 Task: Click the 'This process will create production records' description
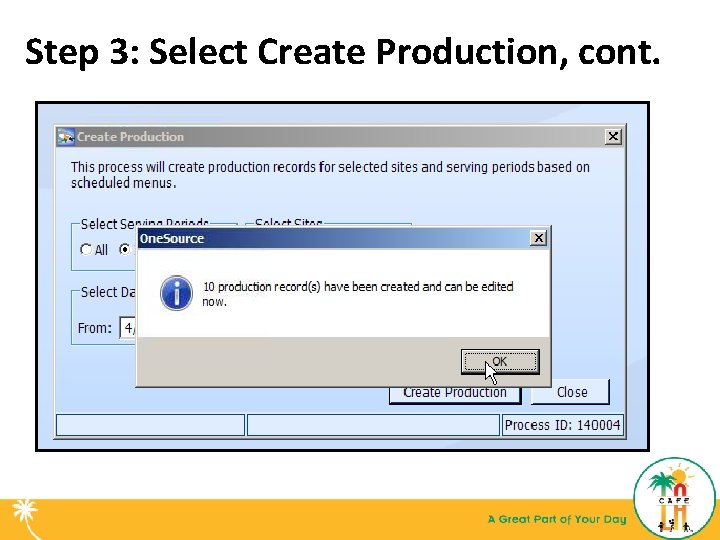(x=330, y=175)
